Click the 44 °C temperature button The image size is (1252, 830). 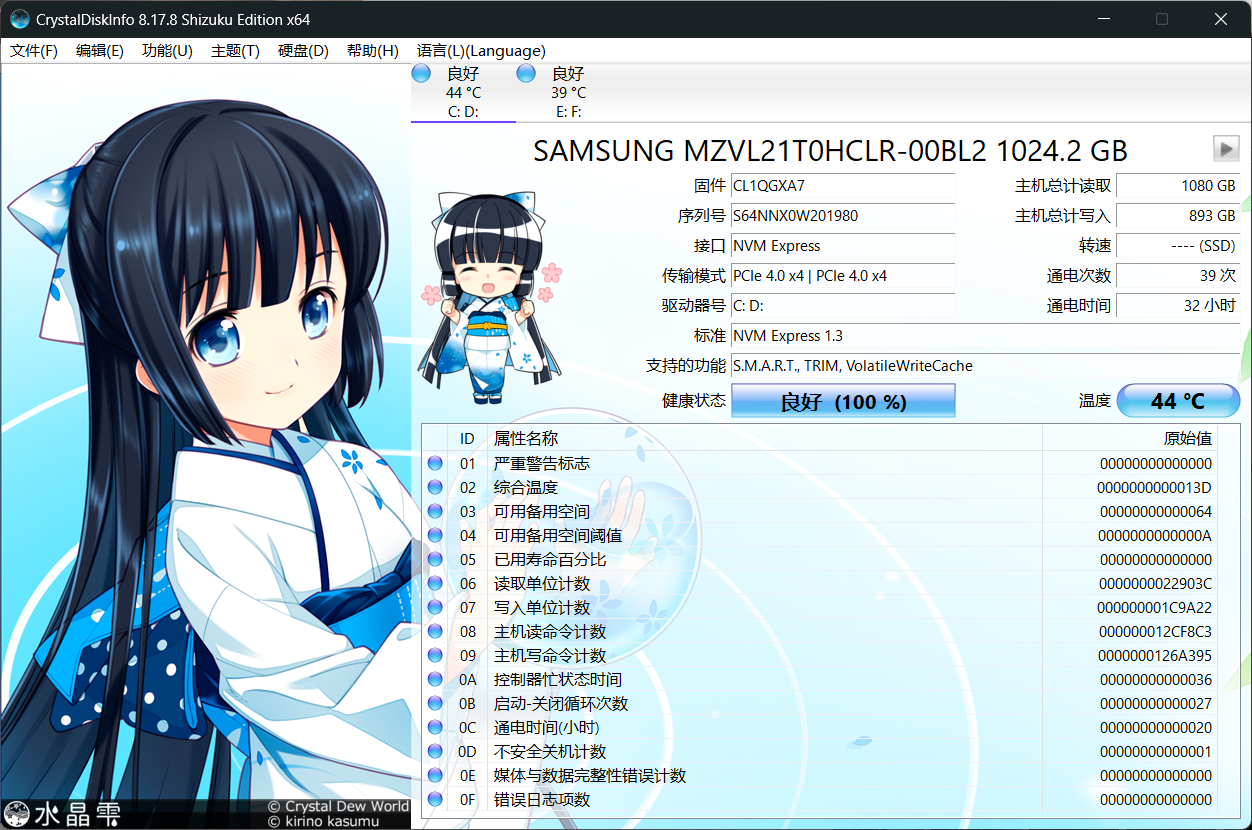(x=1178, y=401)
